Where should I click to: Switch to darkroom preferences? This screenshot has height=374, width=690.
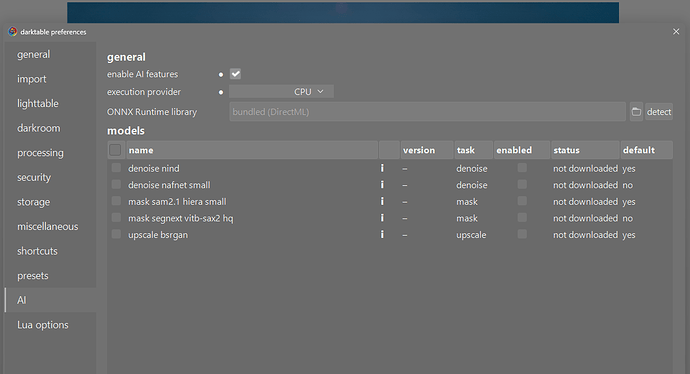50,128
